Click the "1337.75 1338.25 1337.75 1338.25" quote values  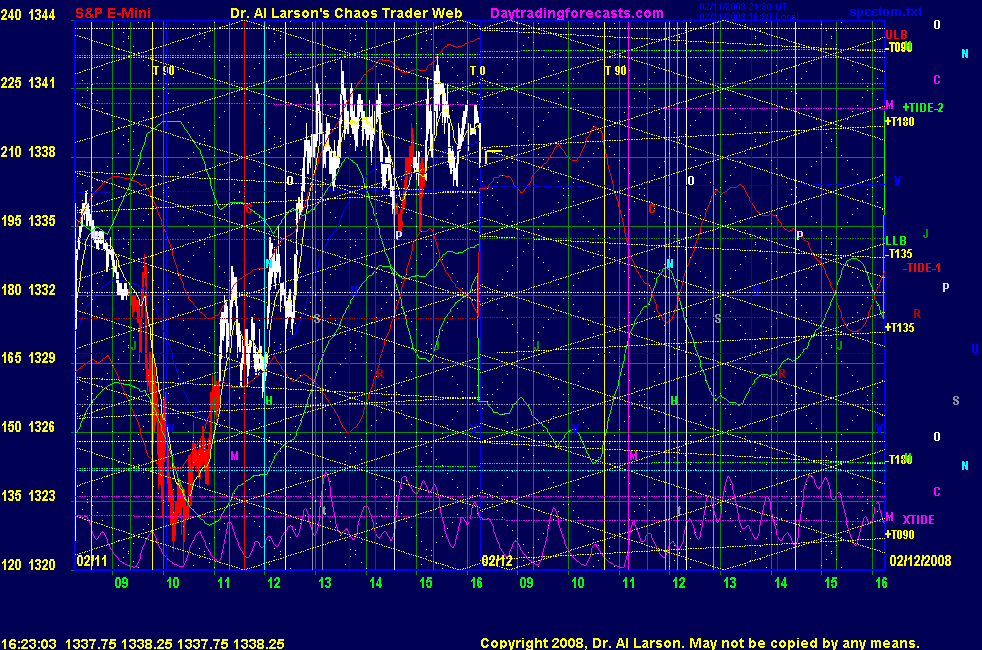point(175,644)
